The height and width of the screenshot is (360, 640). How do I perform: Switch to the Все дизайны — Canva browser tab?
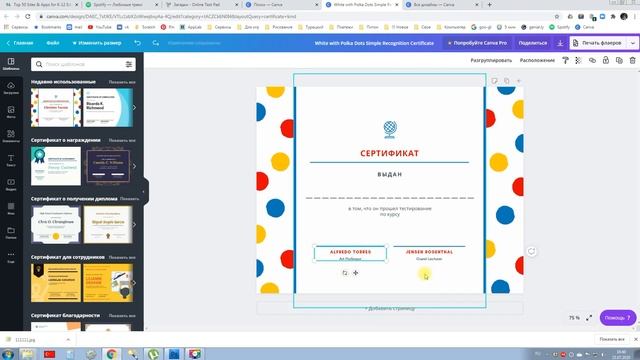[442, 5]
